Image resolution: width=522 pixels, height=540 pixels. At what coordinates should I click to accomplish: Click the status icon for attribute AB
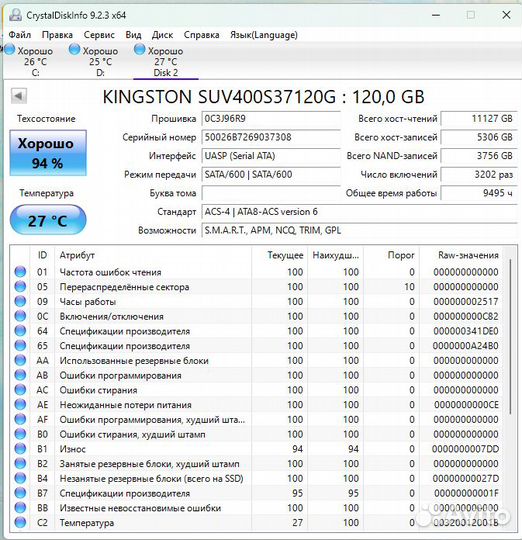click(20, 375)
